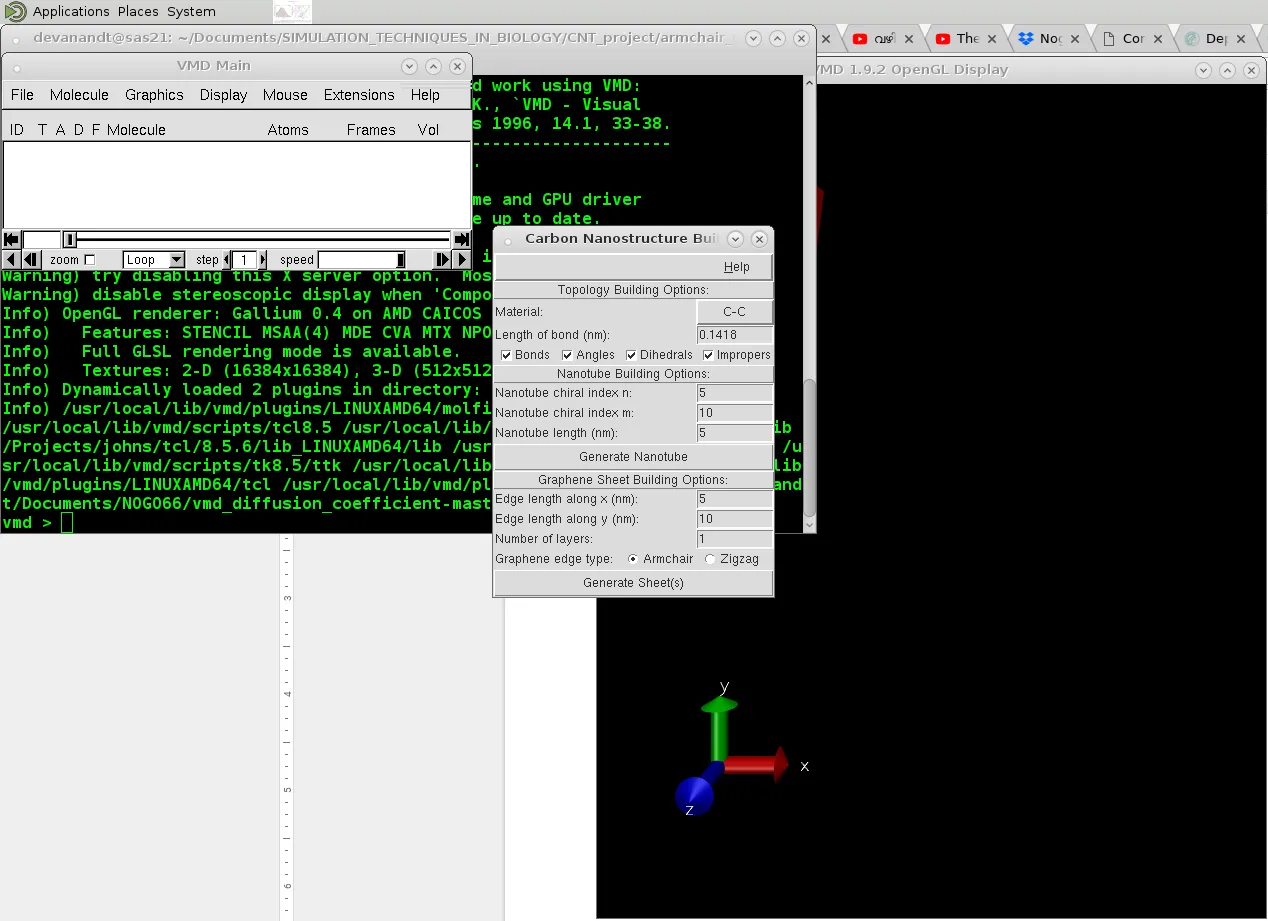Image resolution: width=1268 pixels, height=921 pixels.
Task: Click the Atoms column header
Action: point(288,130)
